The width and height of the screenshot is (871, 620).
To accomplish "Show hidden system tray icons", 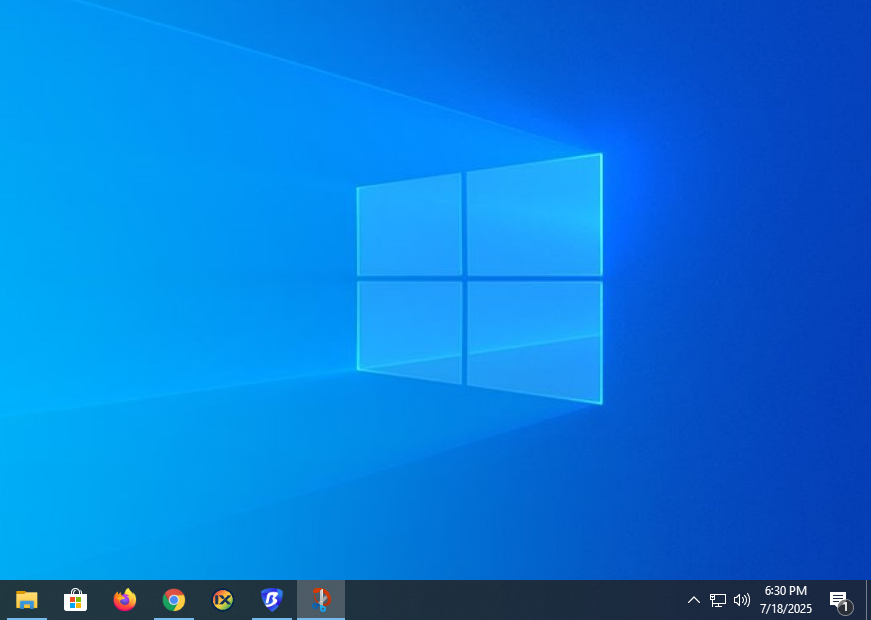I will click(x=694, y=600).
